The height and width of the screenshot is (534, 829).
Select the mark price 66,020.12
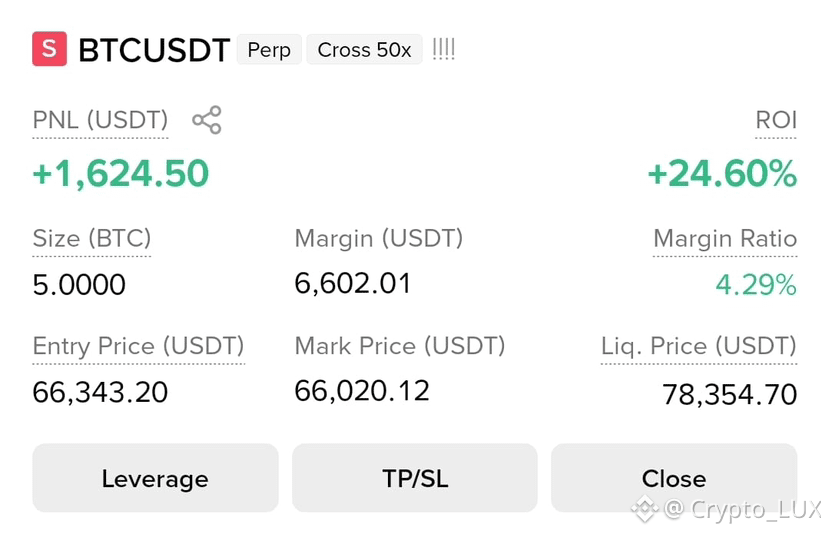pyautogui.click(x=362, y=391)
